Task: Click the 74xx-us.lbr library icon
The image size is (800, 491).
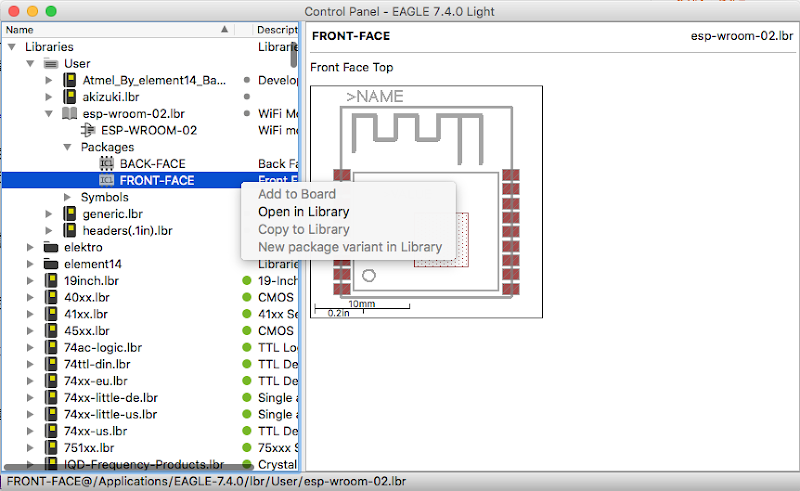Action: pos(51,431)
